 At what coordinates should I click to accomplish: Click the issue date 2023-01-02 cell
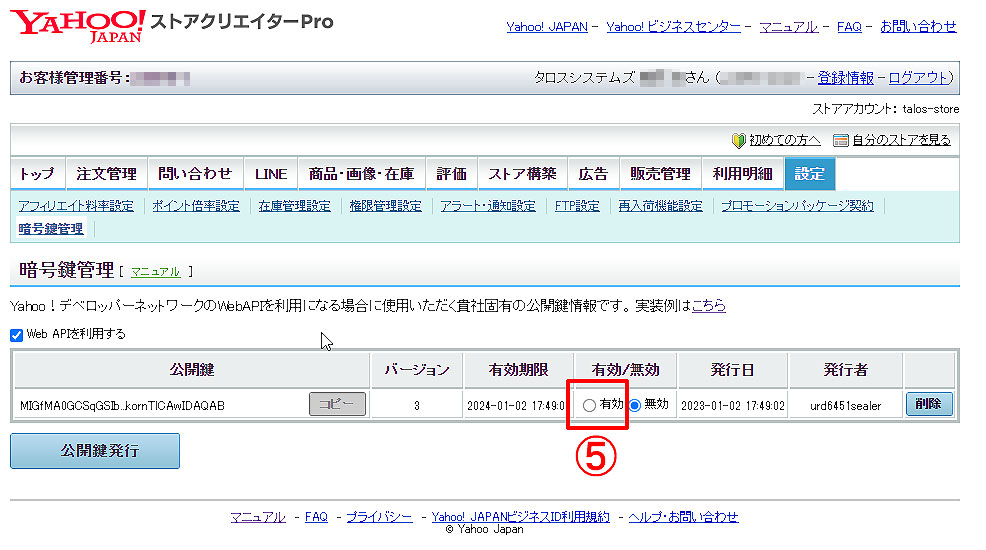coord(733,406)
